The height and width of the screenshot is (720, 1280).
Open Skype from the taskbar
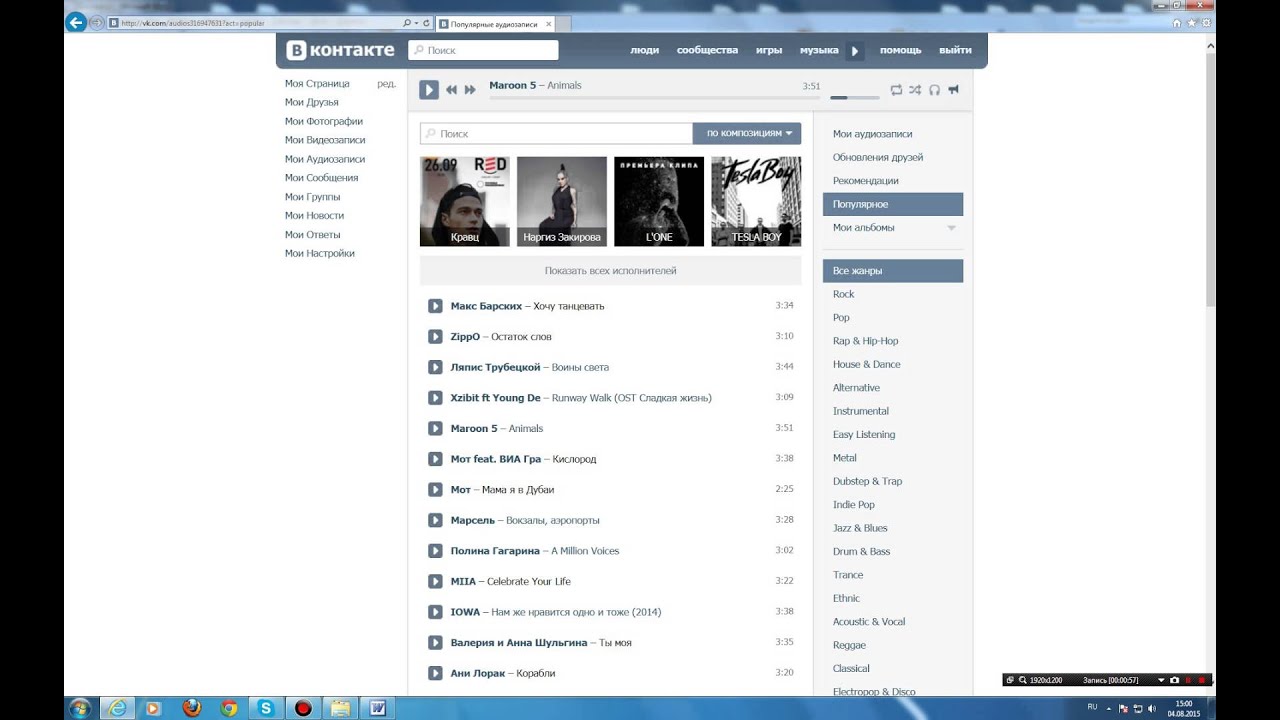pyautogui.click(x=266, y=708)
